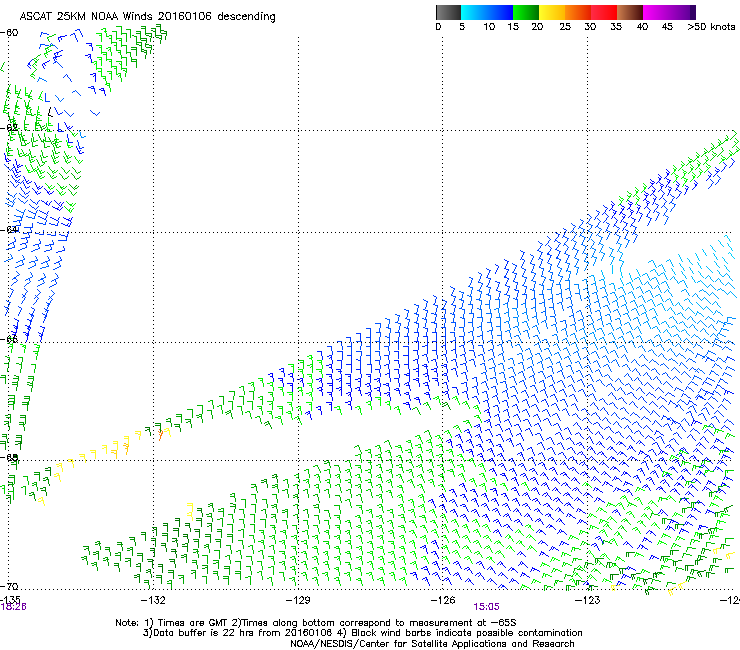Pick the yellow 20-25 knots legend swatch

552,12
